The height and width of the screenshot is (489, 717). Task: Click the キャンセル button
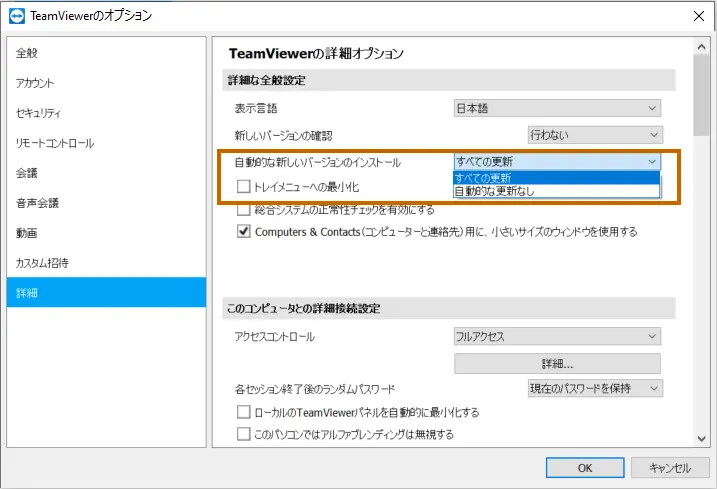point(670,468)
